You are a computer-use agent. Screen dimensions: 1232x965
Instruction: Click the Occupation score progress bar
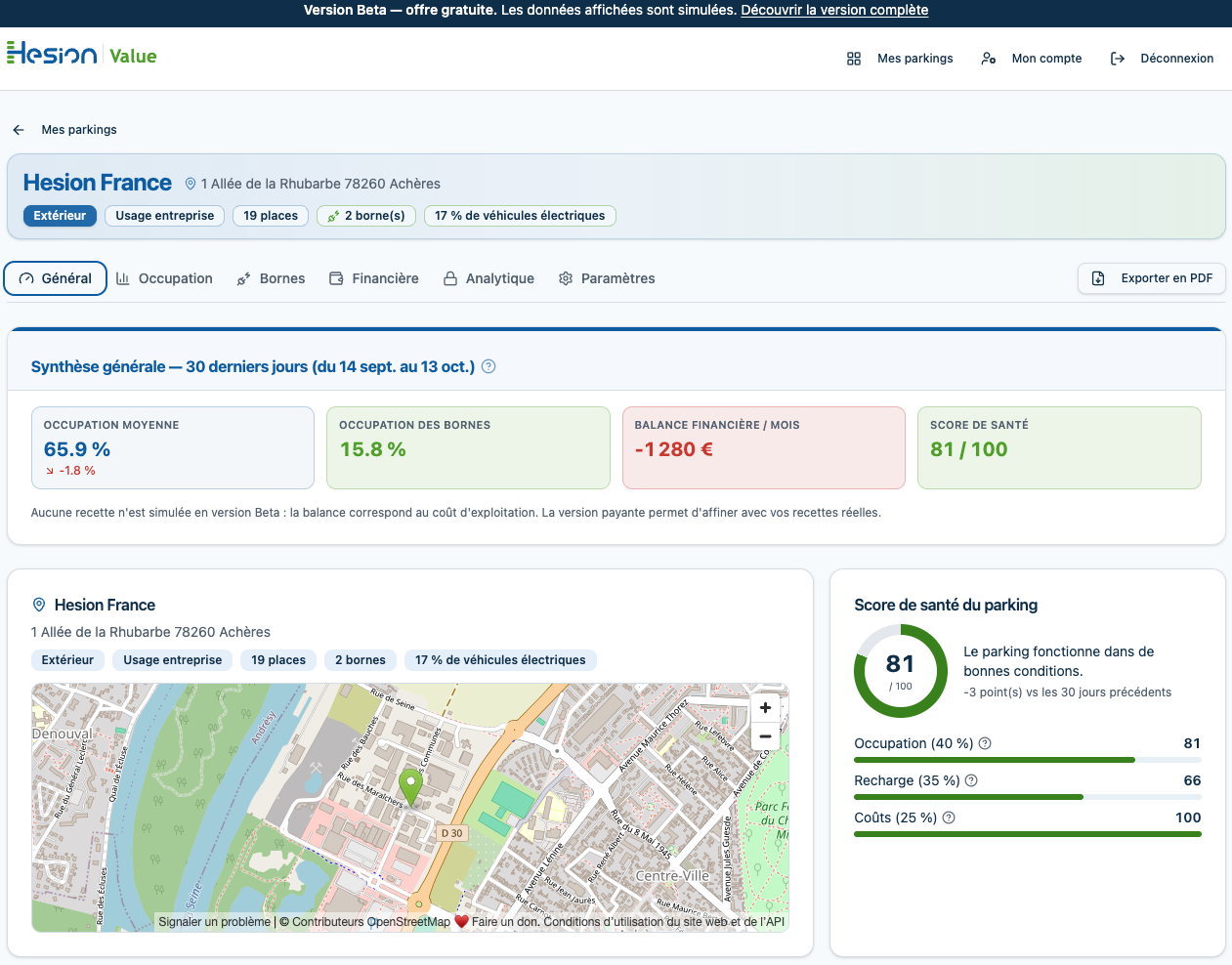1028,760
